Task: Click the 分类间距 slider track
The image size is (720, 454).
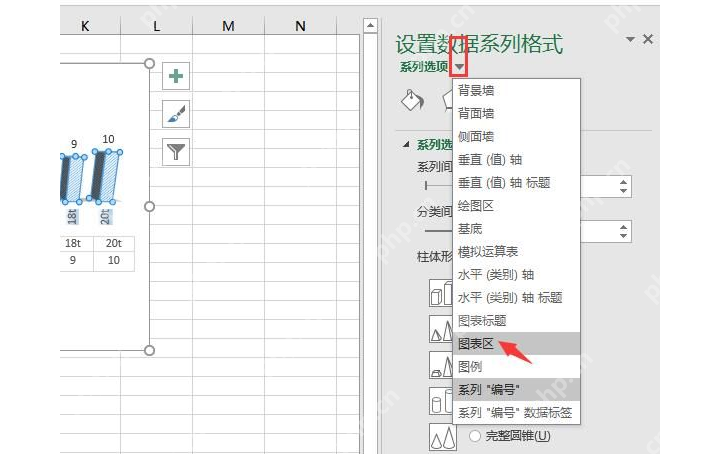Action: coord(439,231)
